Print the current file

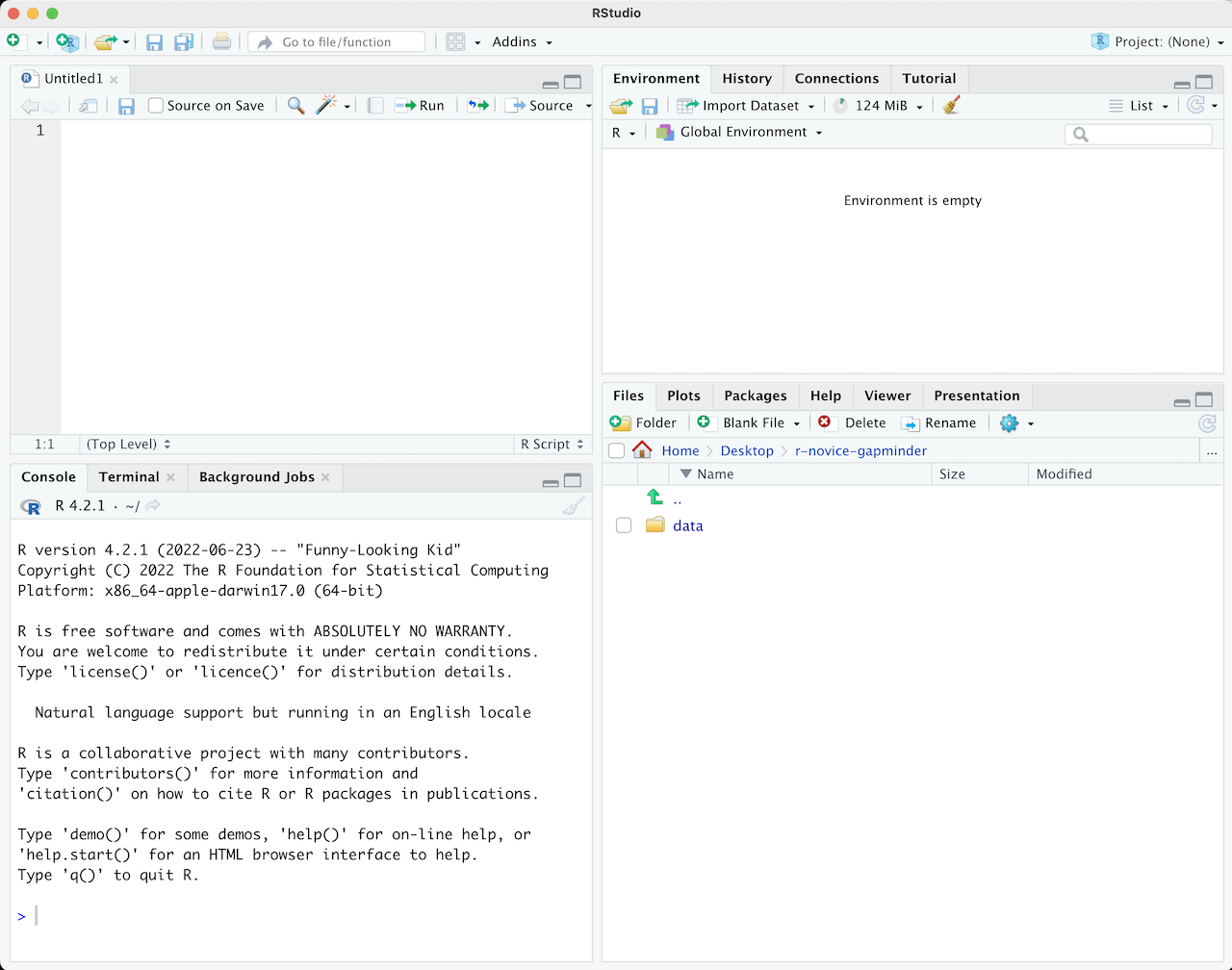pos(221,41)
